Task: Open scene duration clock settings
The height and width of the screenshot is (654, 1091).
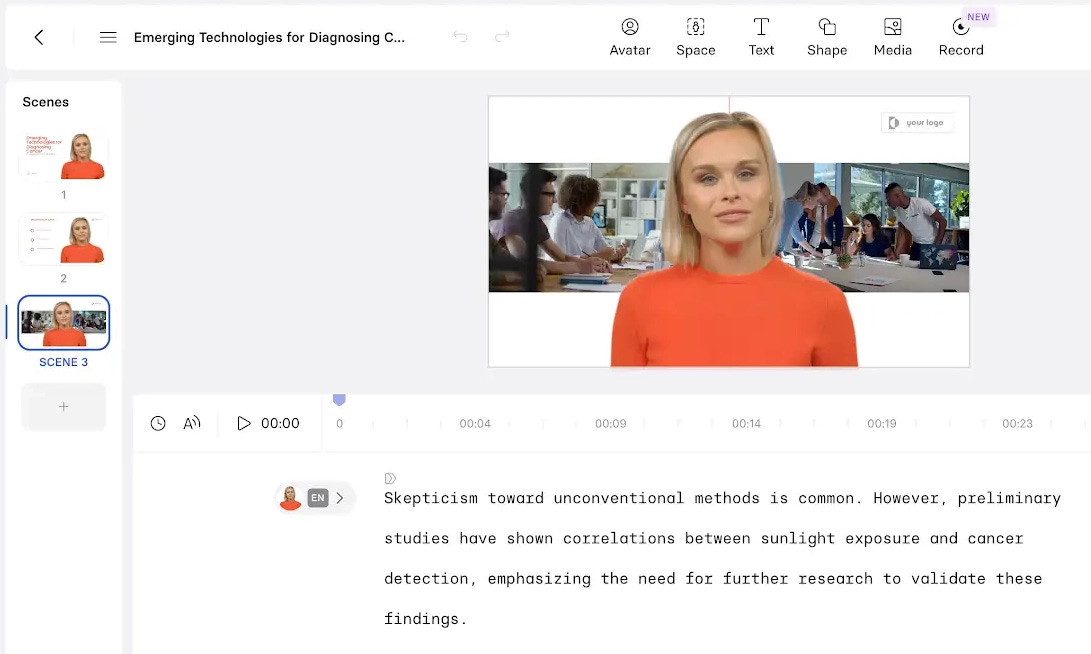Action: 158,423
